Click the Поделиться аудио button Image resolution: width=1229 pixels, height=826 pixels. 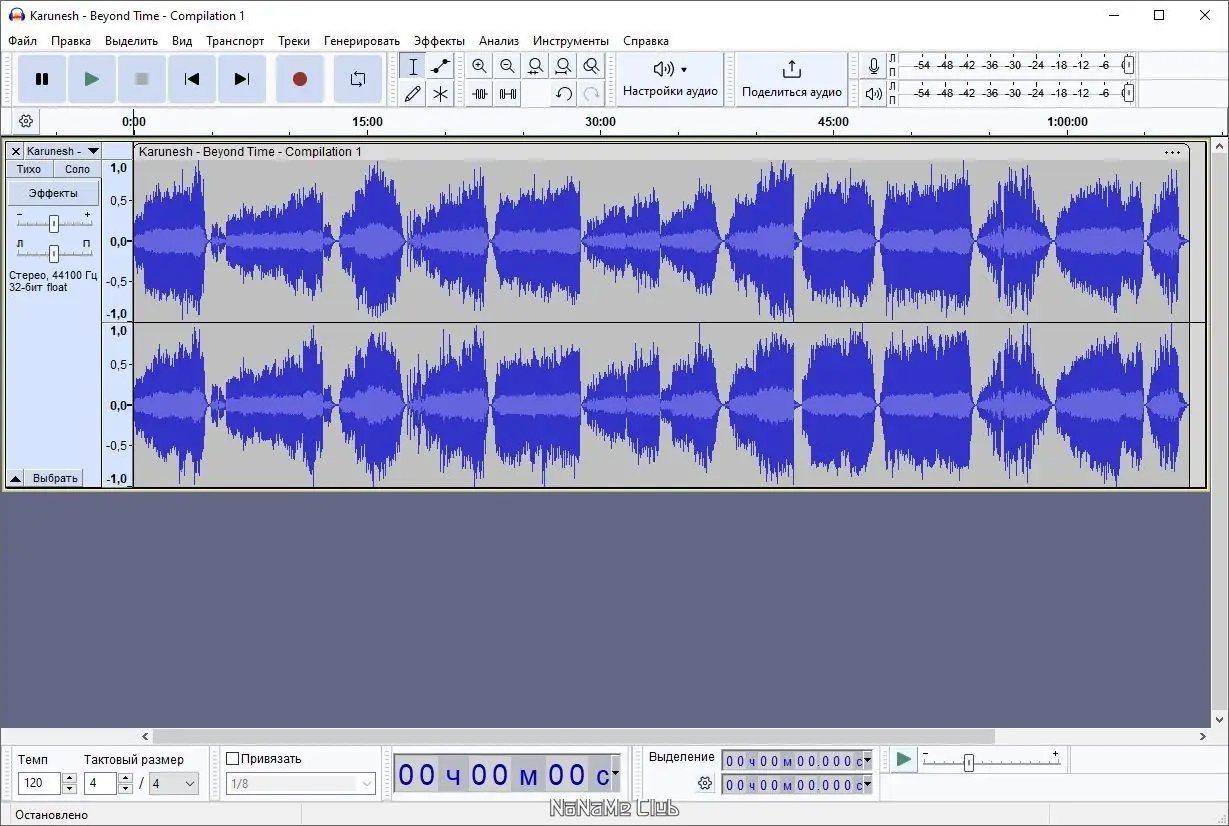[792, 79]
